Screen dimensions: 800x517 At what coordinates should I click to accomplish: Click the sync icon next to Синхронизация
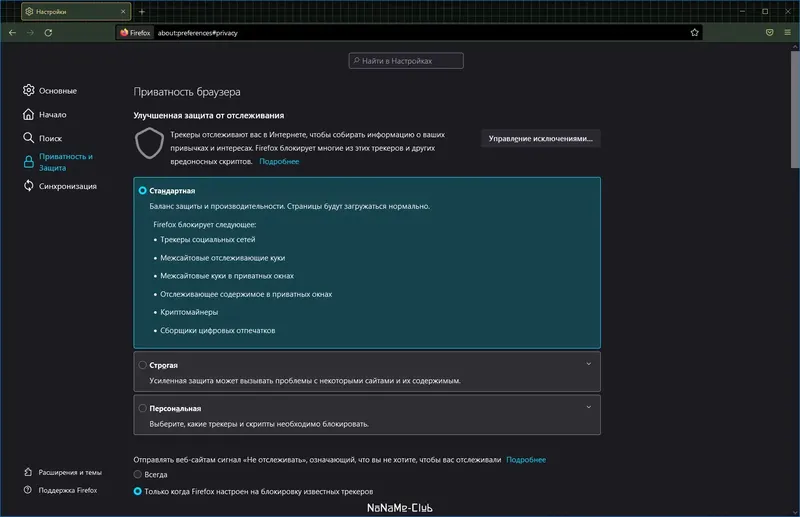pos(29,186)
